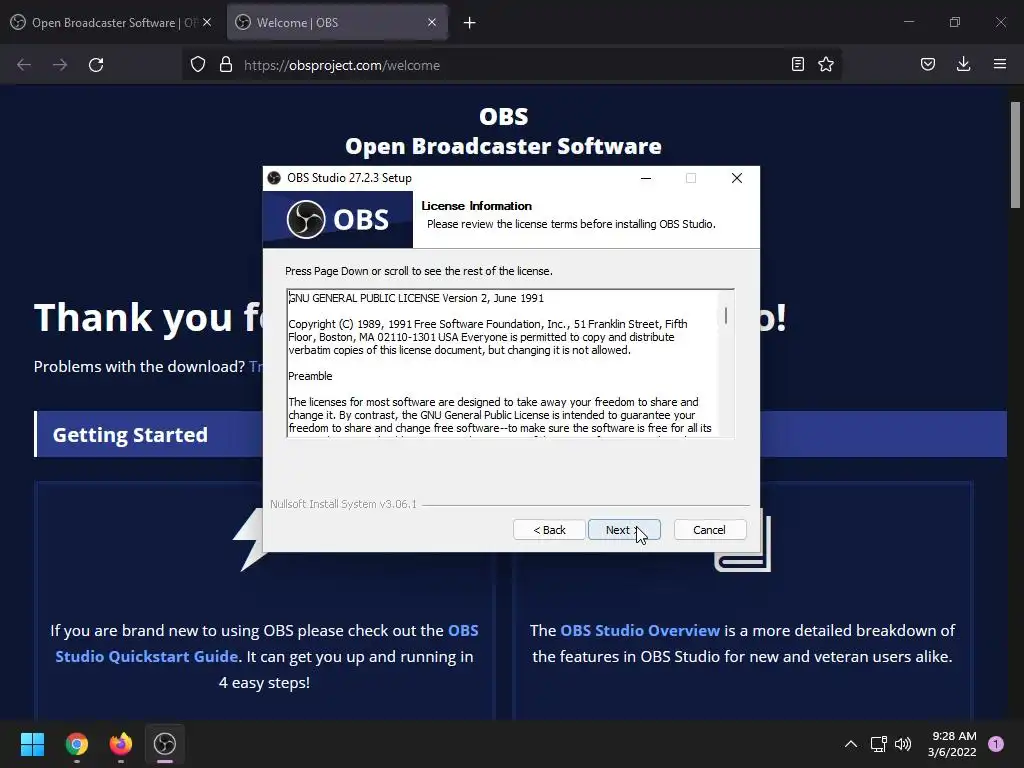Click 'Problems with the download?' text

point(139,366)
